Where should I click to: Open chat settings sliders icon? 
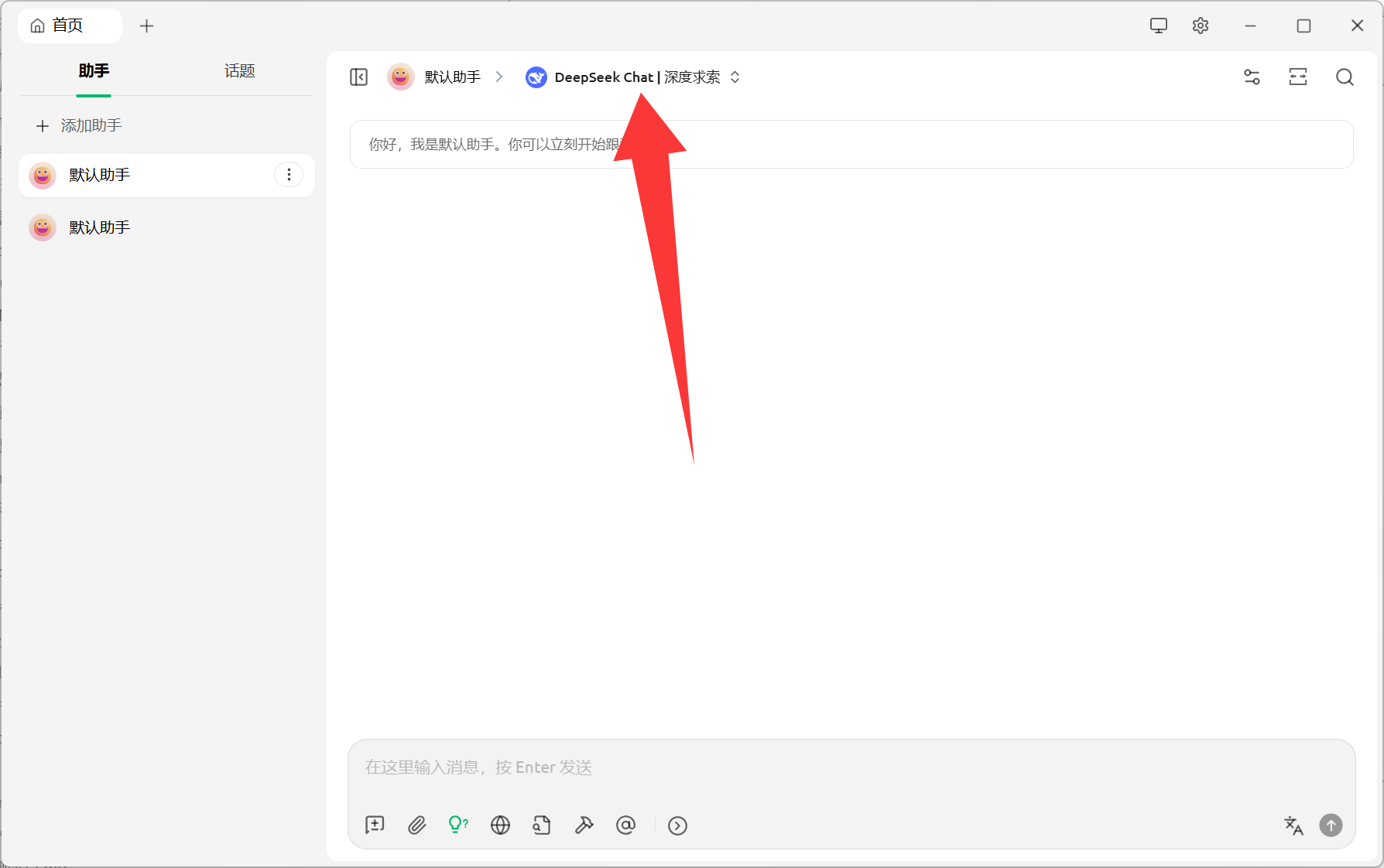pyautogui.click(x=1252, y=77)
